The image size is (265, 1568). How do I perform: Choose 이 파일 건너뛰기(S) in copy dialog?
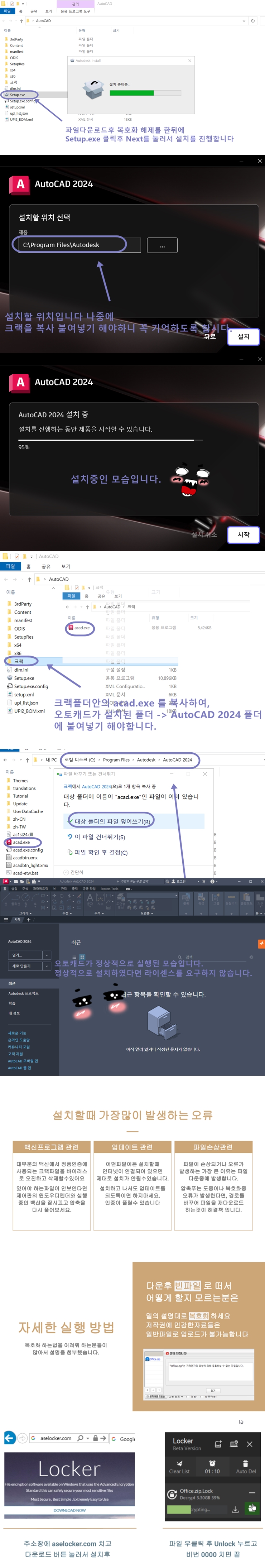(x=96, y=837)
